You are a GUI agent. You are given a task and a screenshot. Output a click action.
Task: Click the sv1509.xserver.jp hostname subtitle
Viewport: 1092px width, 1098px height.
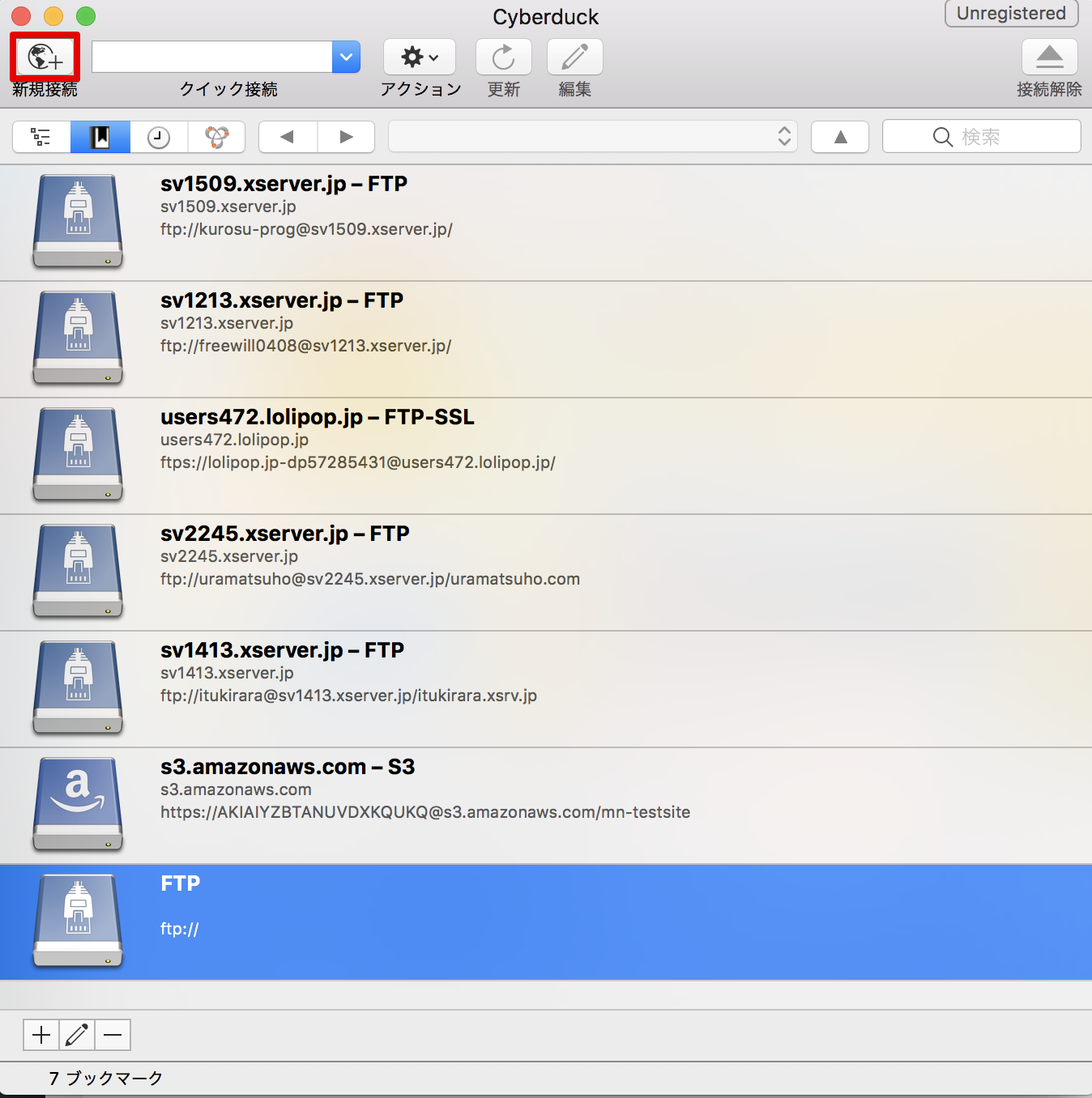228,206
